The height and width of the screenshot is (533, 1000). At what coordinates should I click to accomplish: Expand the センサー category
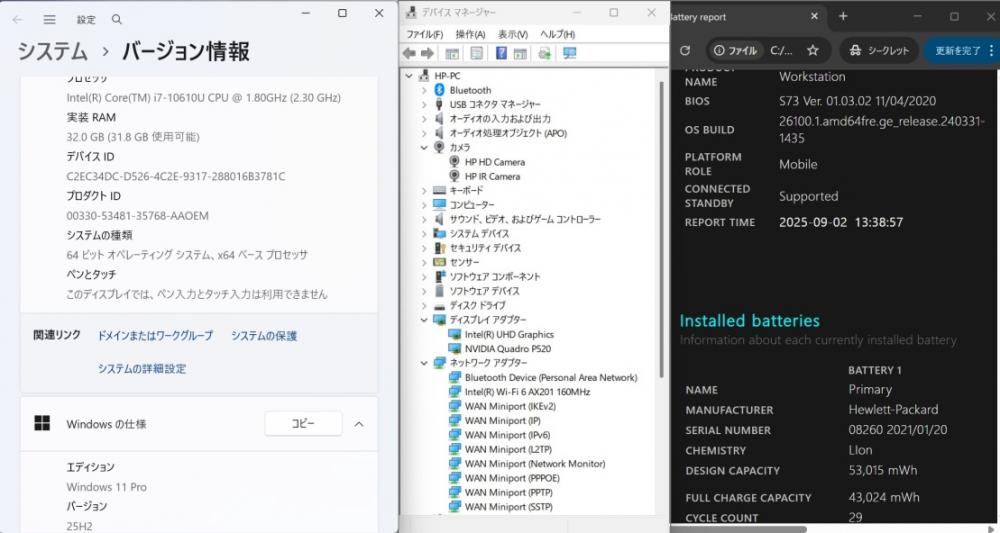pos(424,263)
